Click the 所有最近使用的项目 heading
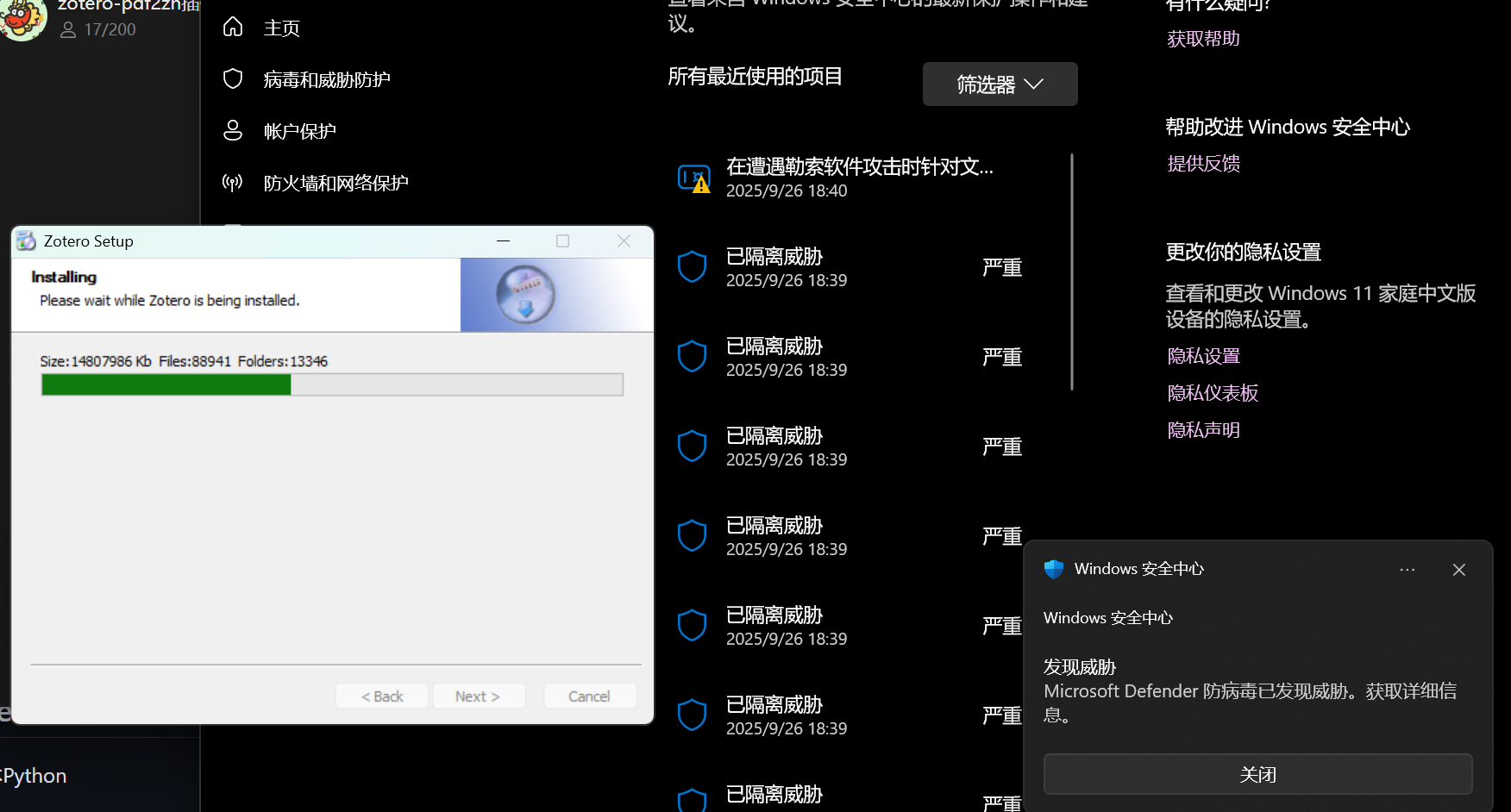 [x=755, y=77]
